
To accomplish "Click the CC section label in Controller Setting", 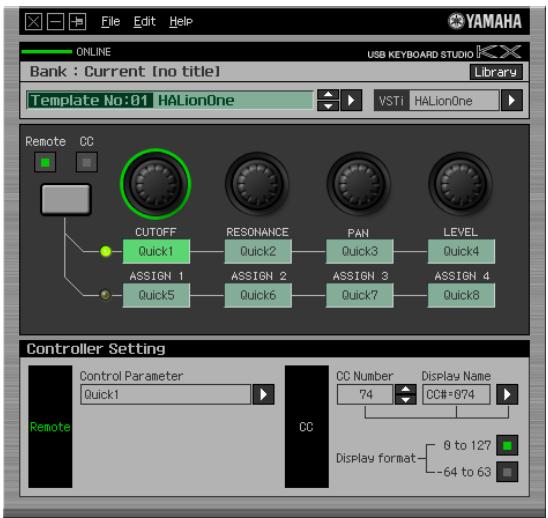I will 307,427.
